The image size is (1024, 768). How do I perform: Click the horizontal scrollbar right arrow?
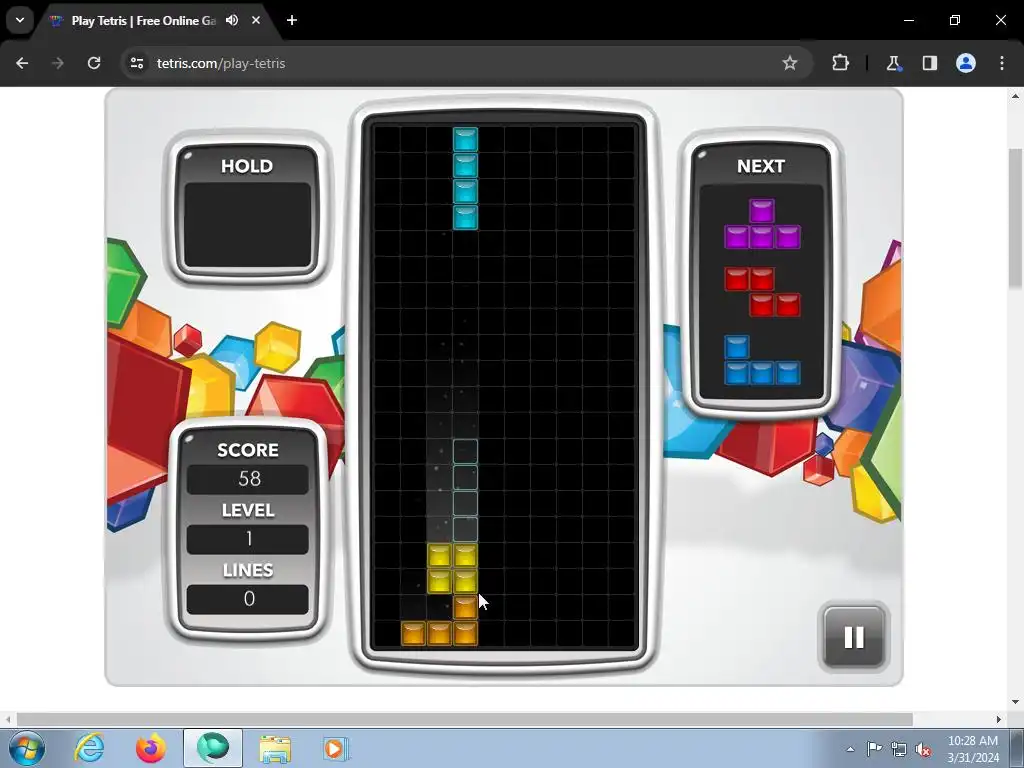point(999,719)
